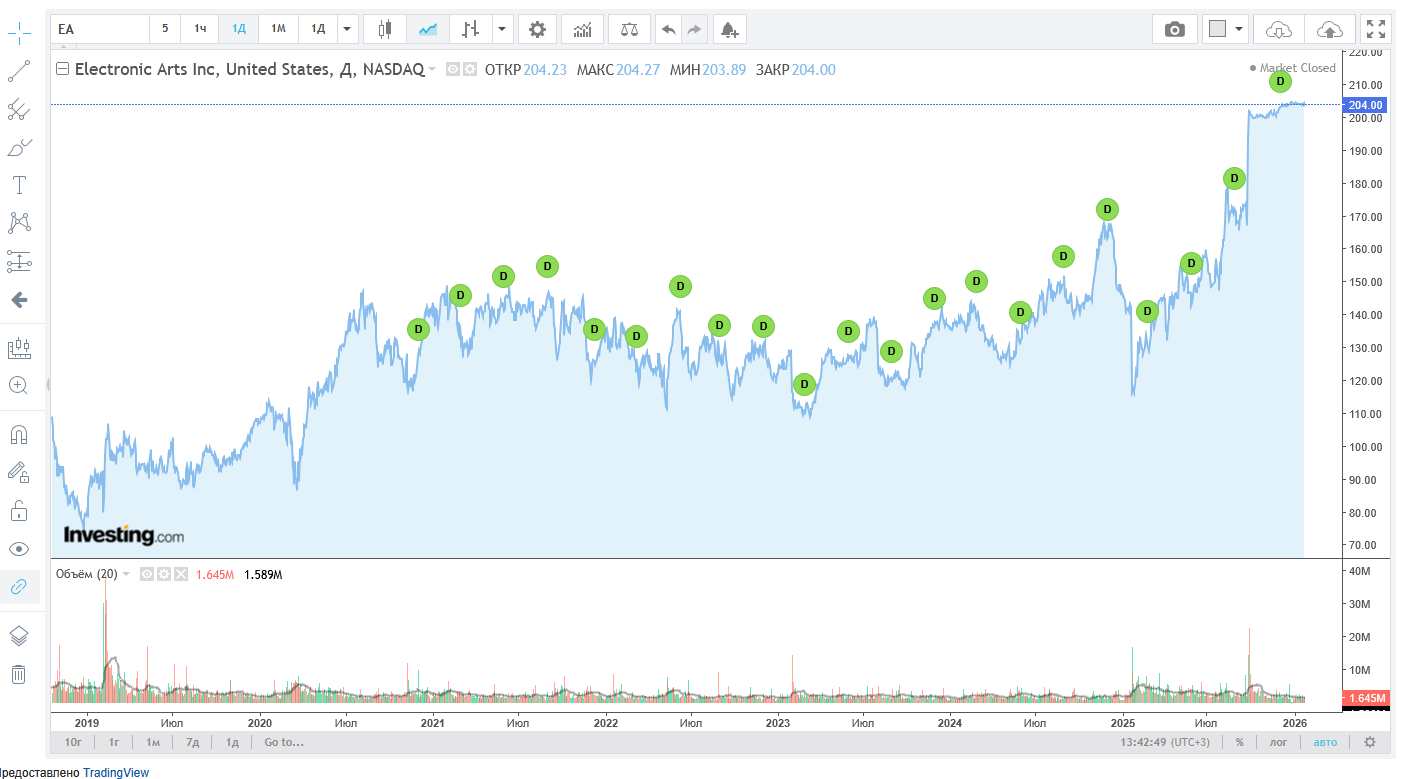Open the compare symbols scales icon
Screen dimensions: 1402x779
point(629,29)
